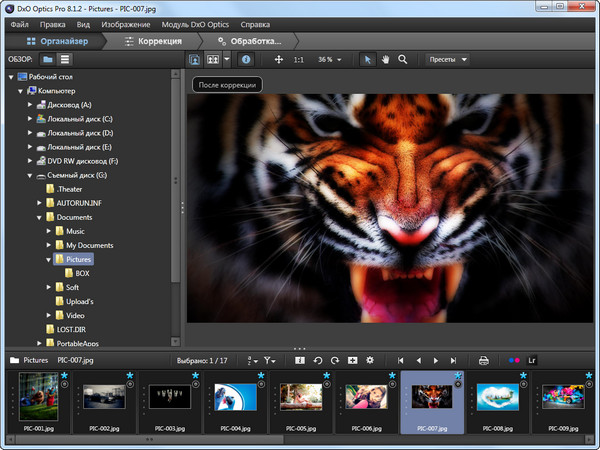
Task: Collapse the Documents folder tree node
Action: [x=39, y=217]
